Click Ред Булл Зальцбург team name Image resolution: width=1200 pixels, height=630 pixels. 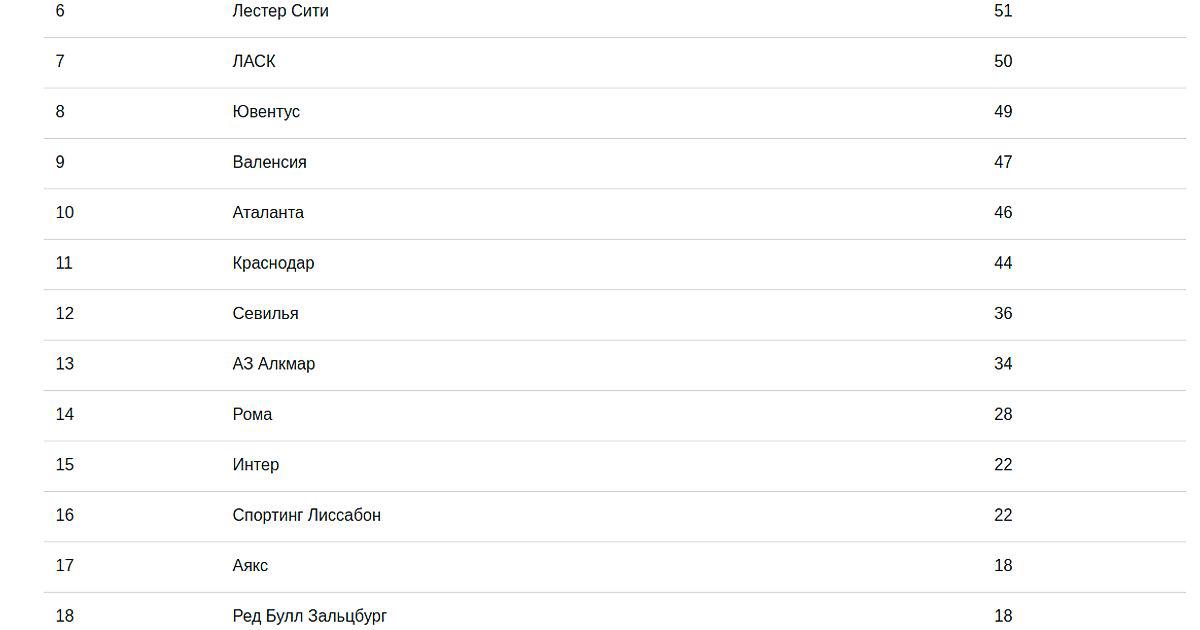coord(309,616)
